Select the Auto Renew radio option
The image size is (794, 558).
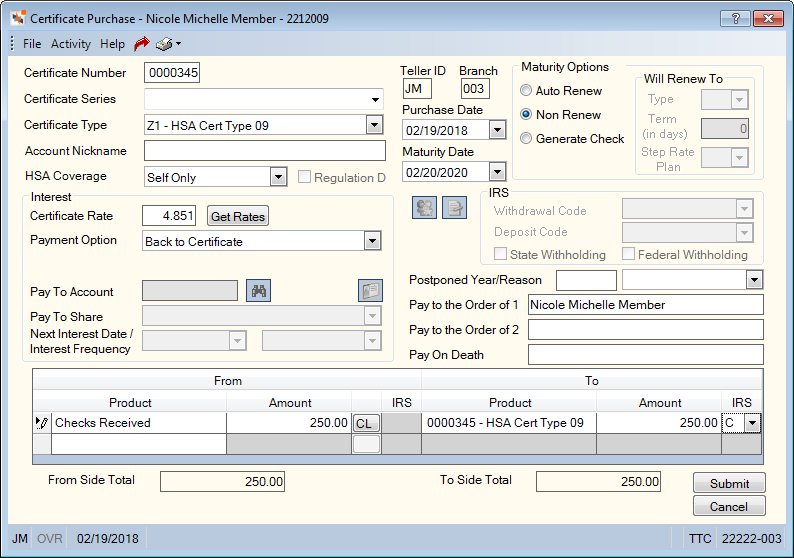(x=526, y=91)
